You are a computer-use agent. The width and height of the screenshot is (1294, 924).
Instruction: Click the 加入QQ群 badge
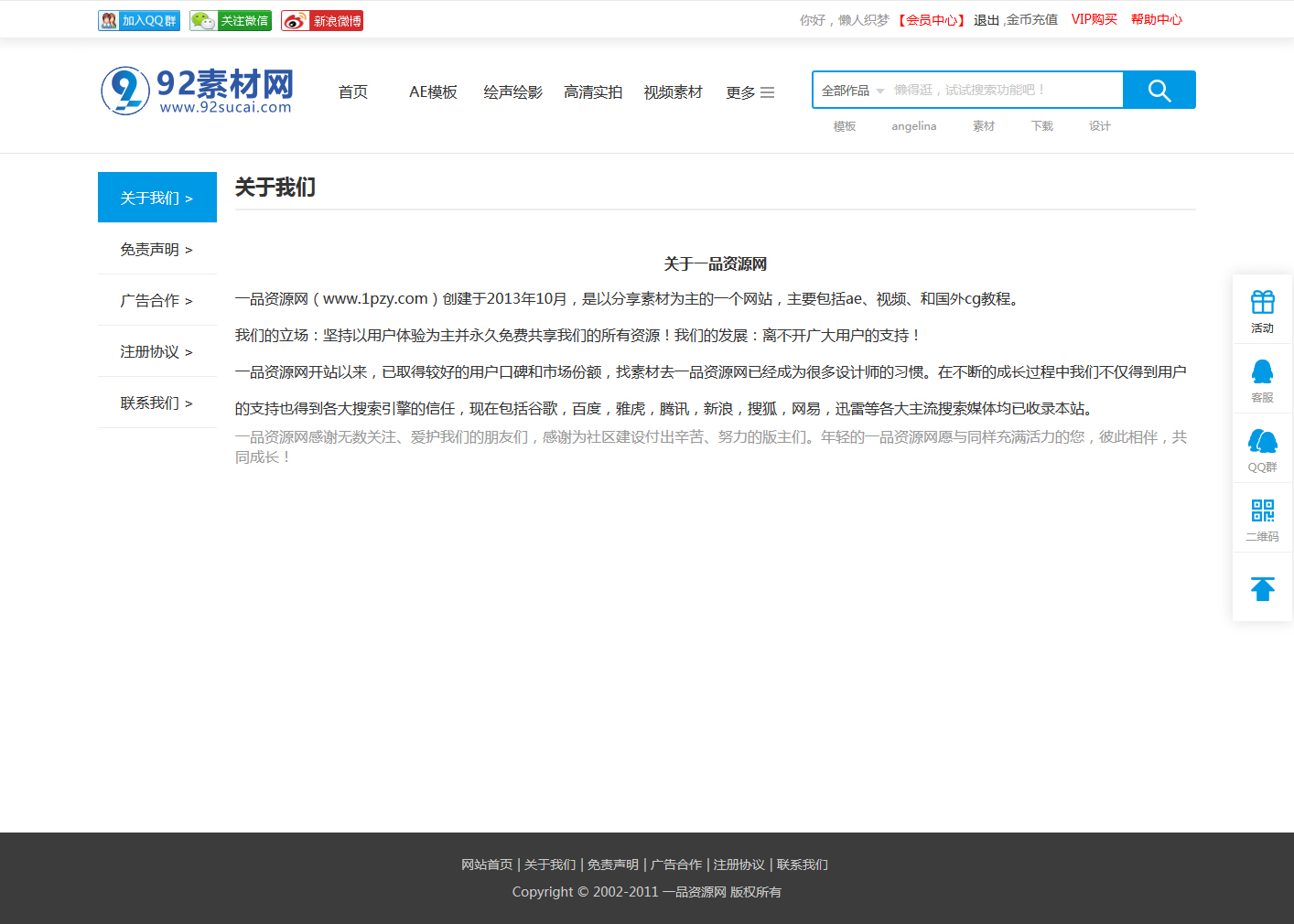click(x=139, y=20)
